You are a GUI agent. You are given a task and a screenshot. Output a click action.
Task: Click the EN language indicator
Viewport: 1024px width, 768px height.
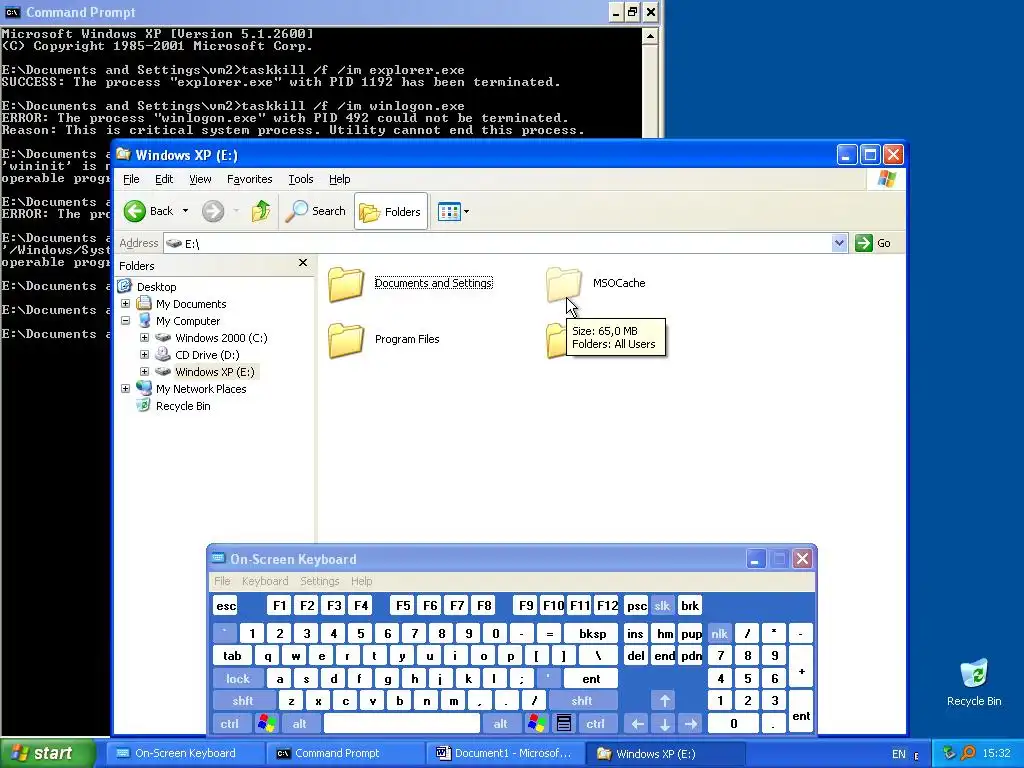(x=899, y=754)
